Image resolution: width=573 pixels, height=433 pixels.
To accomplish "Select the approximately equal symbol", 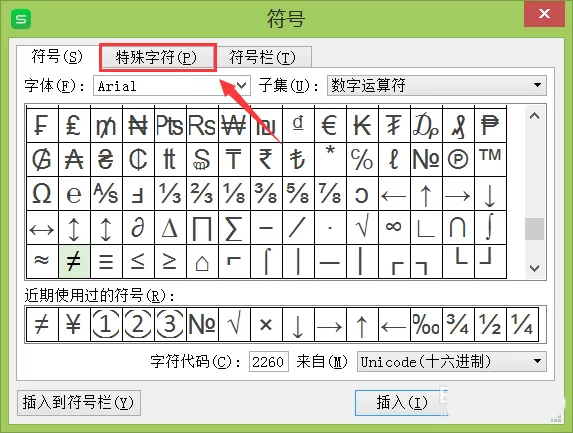I will point(42,261).
